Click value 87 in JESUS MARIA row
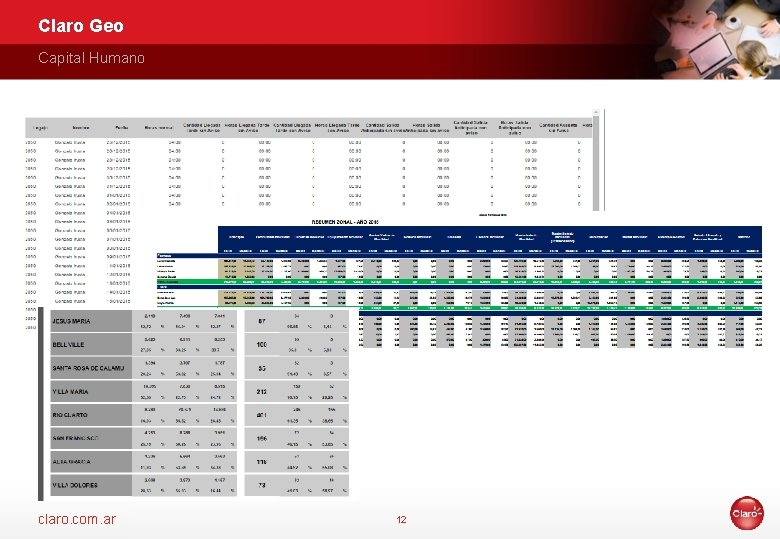This screenshot has height=539, width=780. point(262,321)
